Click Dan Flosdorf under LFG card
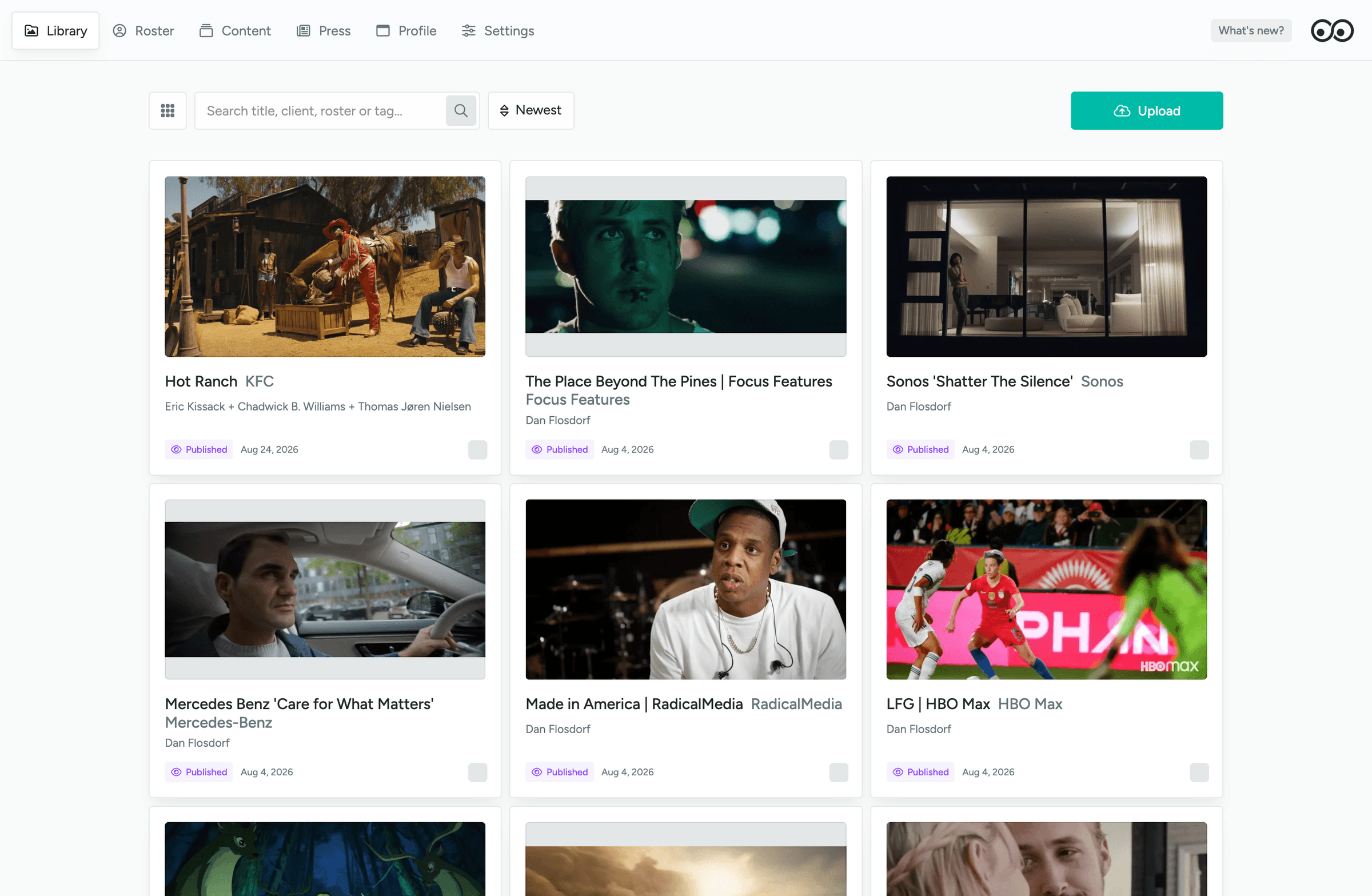 (x=919, y=728)
